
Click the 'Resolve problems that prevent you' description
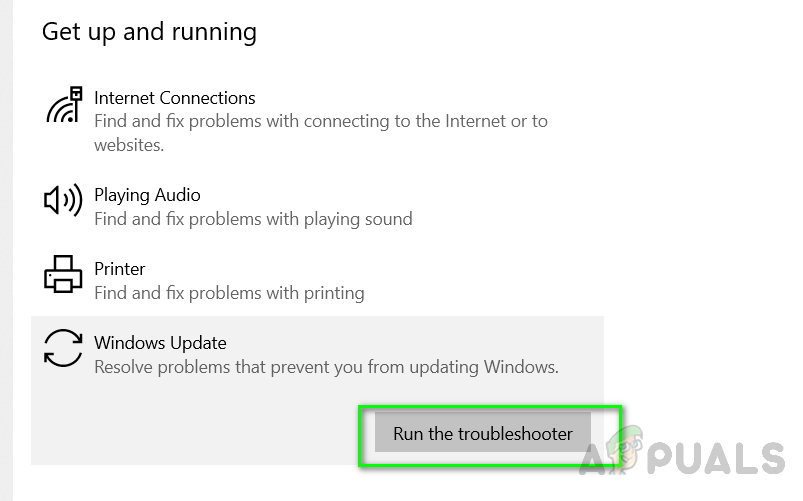[x=326, y=367]
